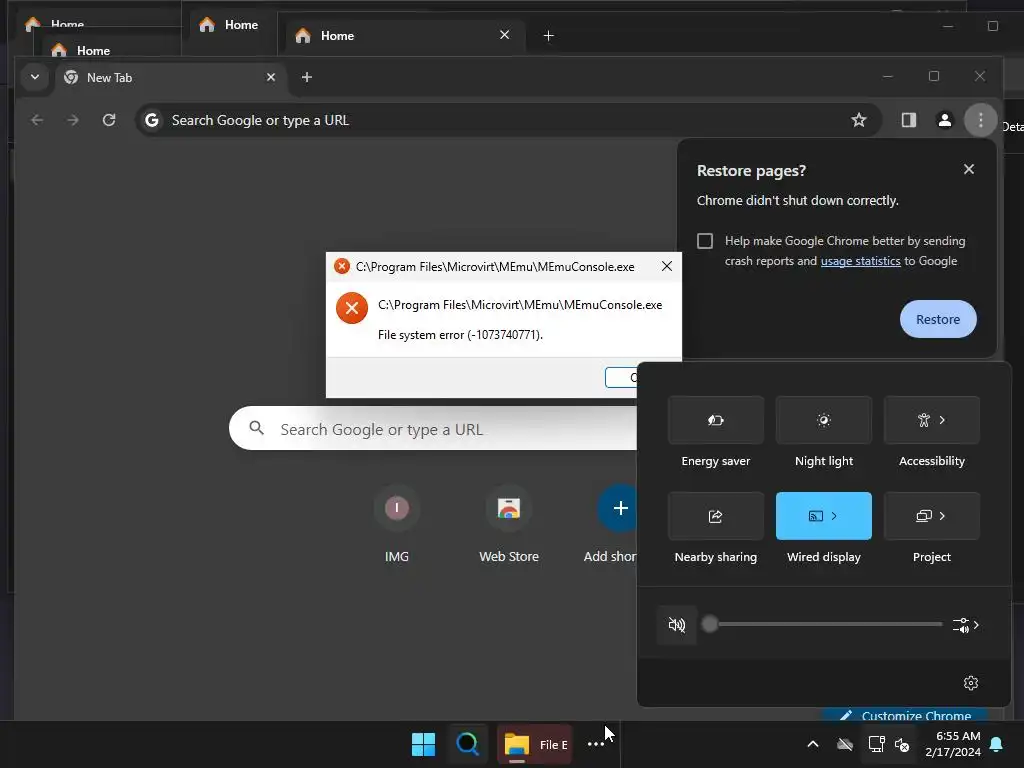Add a new tab in File Explorer window

pos(549,35)
